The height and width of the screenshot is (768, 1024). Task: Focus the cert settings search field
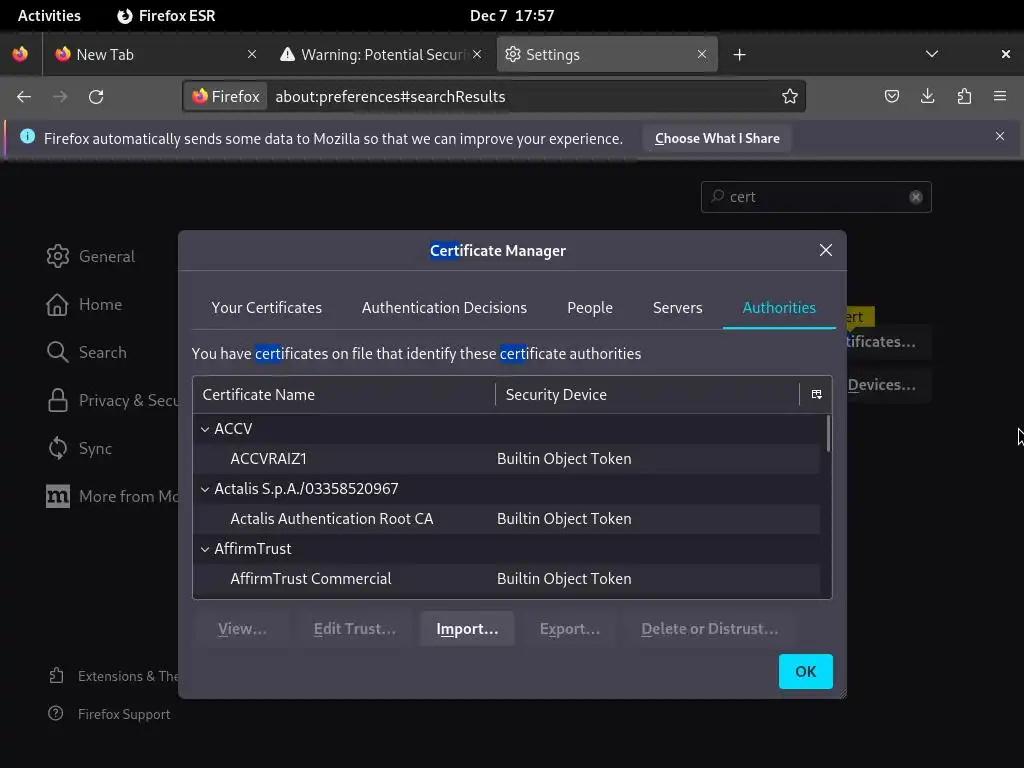pos(816,197)
